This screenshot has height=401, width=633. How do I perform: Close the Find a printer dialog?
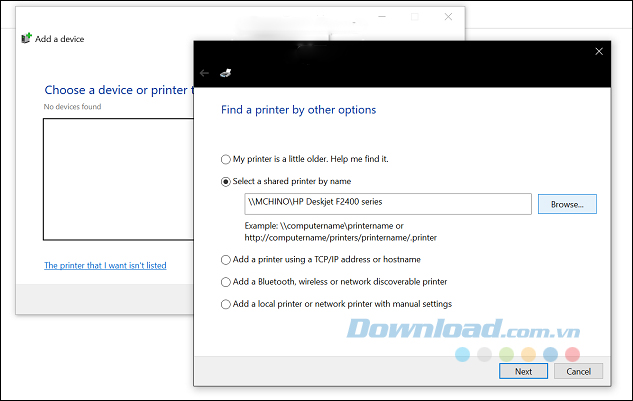(599, 51)
